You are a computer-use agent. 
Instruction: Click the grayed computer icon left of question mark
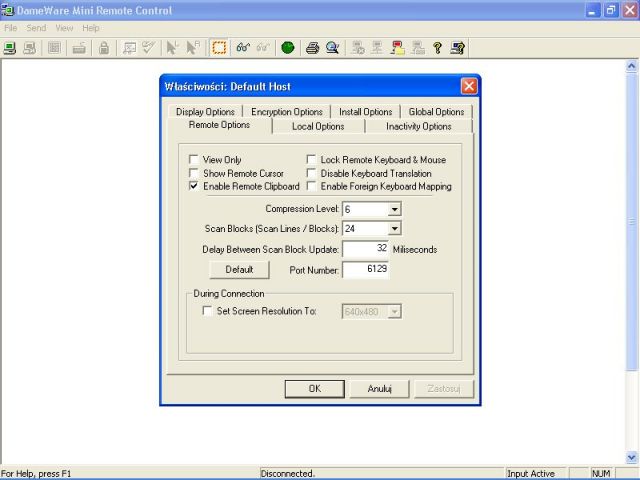[x=418, y=48]
